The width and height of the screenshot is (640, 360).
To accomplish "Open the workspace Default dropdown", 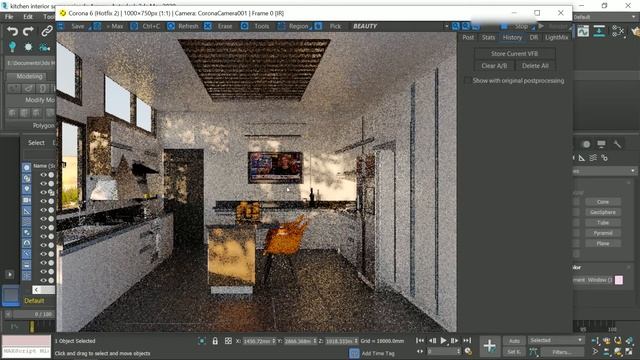I will coord(605,17).
